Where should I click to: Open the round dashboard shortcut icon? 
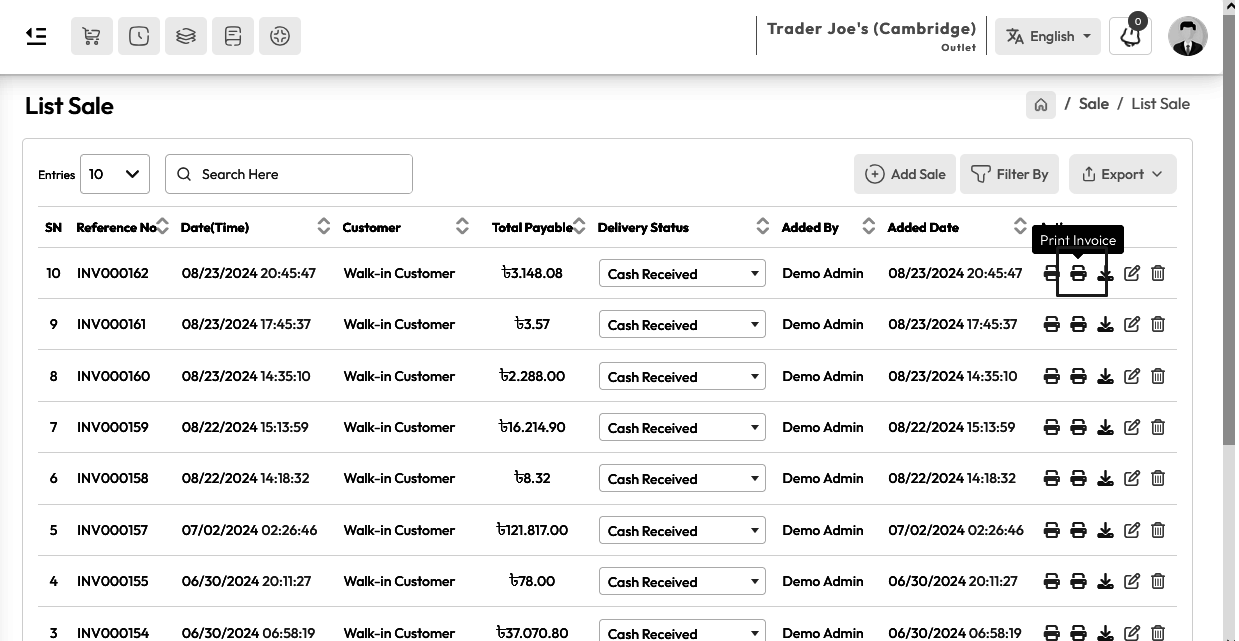pyautogui.click(x=280, y=36)
